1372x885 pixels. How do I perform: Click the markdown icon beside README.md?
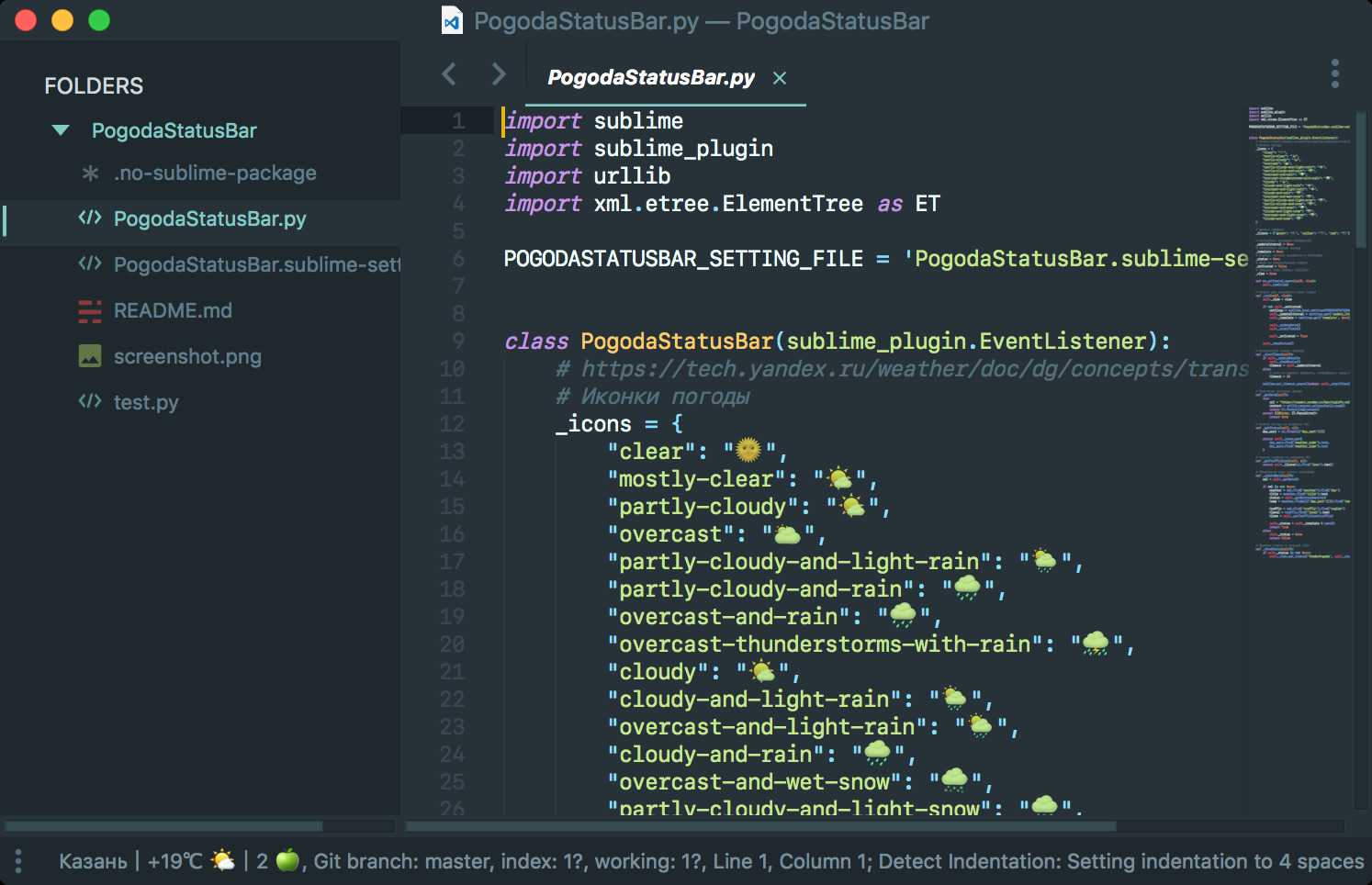(90, 311)
